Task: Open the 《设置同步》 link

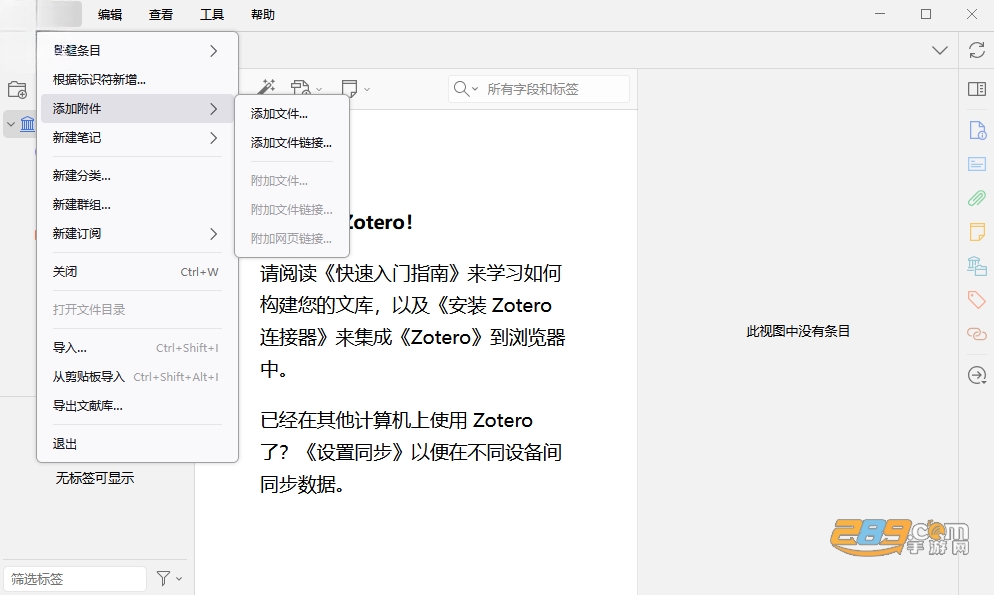Action: 353,452
